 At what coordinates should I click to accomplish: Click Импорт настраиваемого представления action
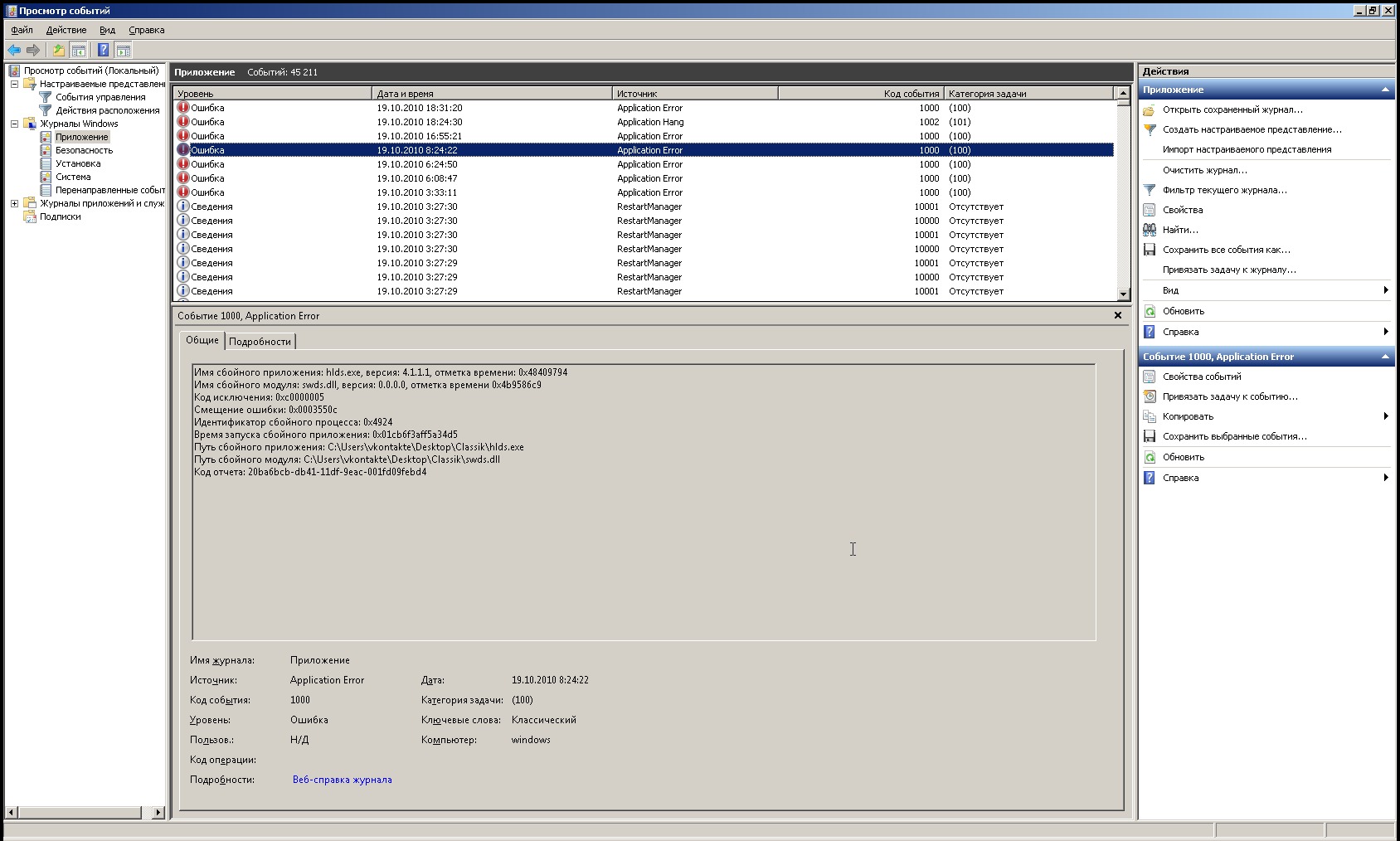tap(1247, 149)
